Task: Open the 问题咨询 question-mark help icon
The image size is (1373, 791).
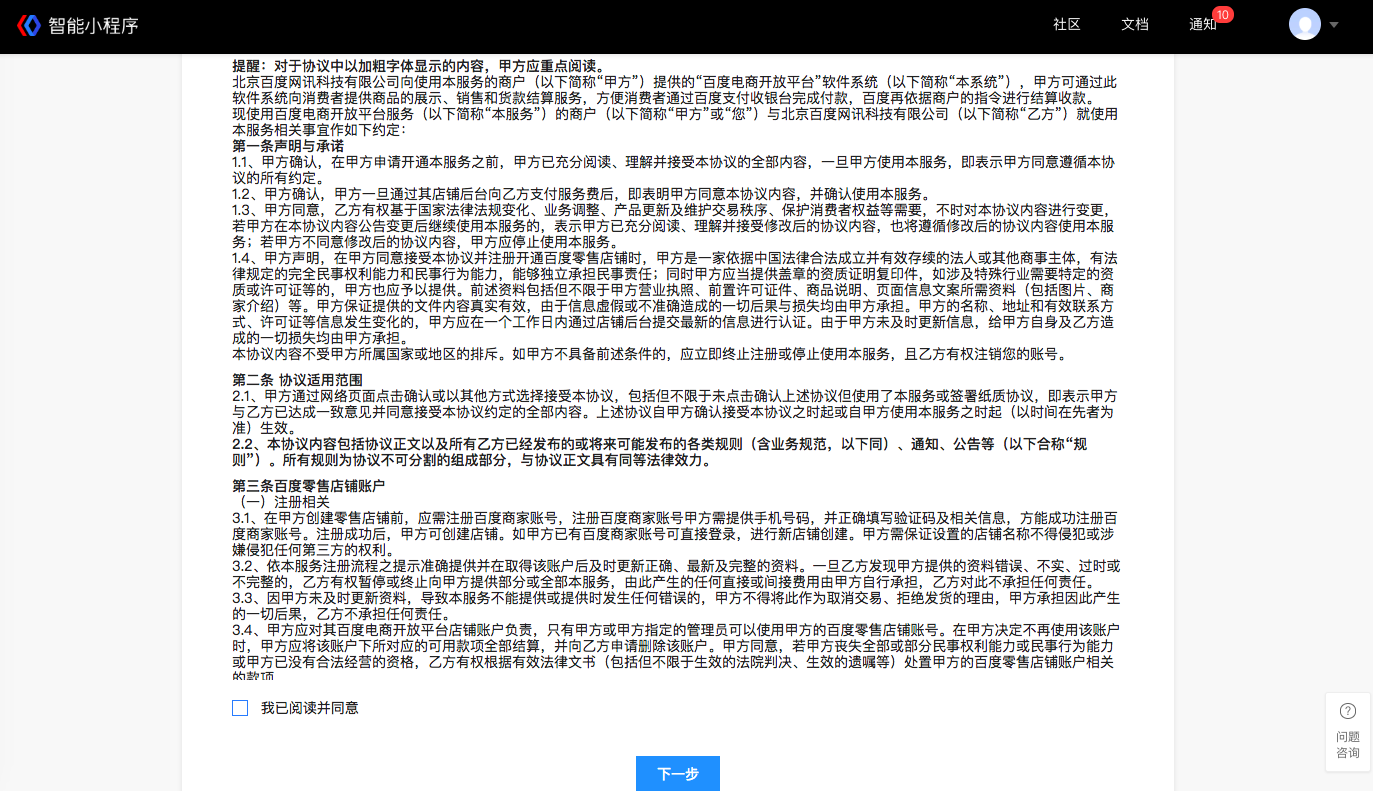Action: click(x=1348, y=710)
